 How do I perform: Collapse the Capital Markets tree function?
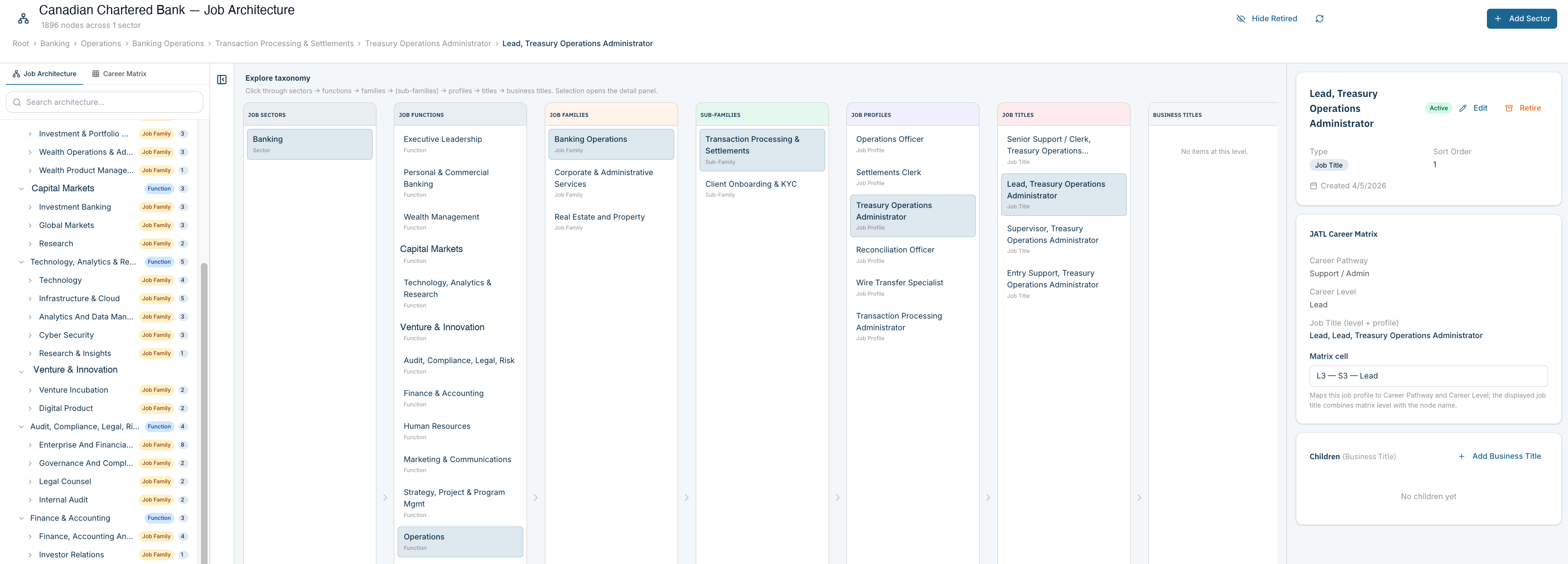pos(21,189)
